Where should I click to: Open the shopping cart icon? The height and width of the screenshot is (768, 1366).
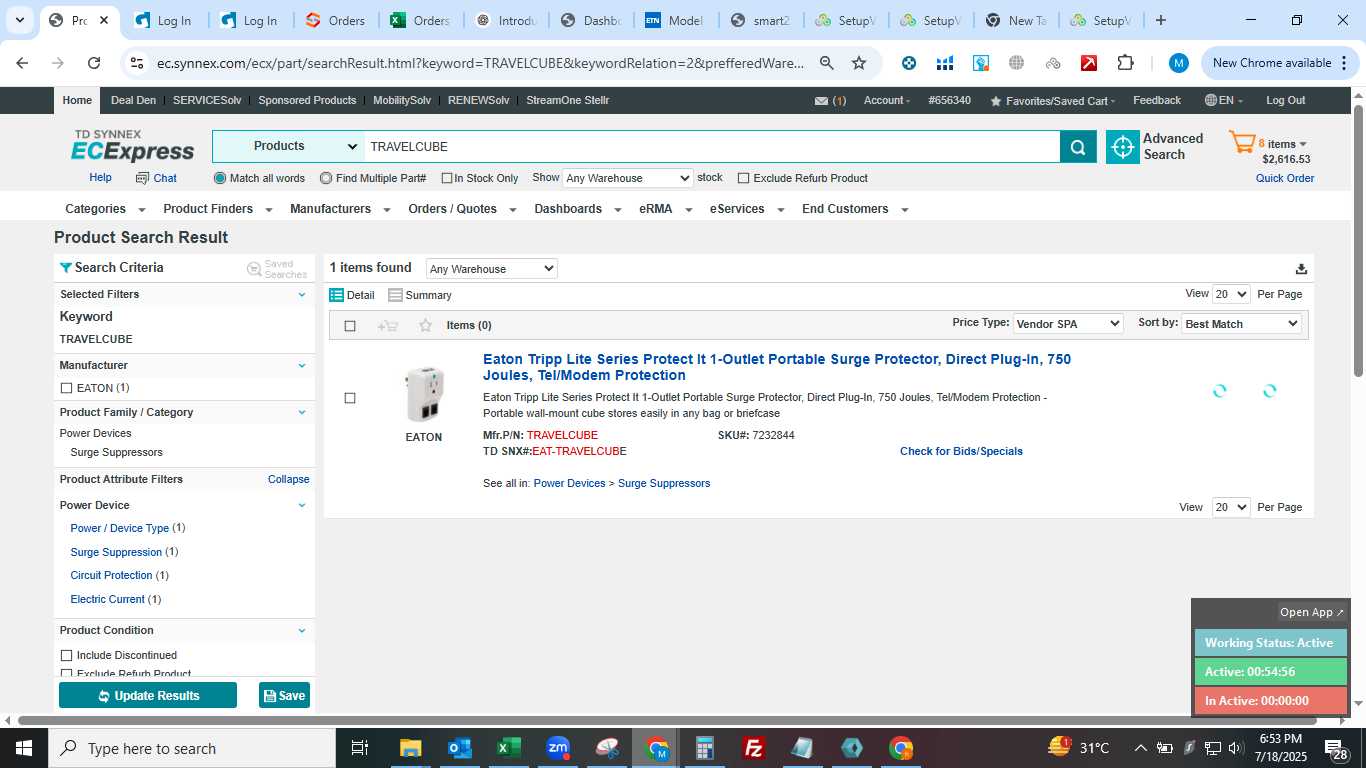[x=1242, y=143]
